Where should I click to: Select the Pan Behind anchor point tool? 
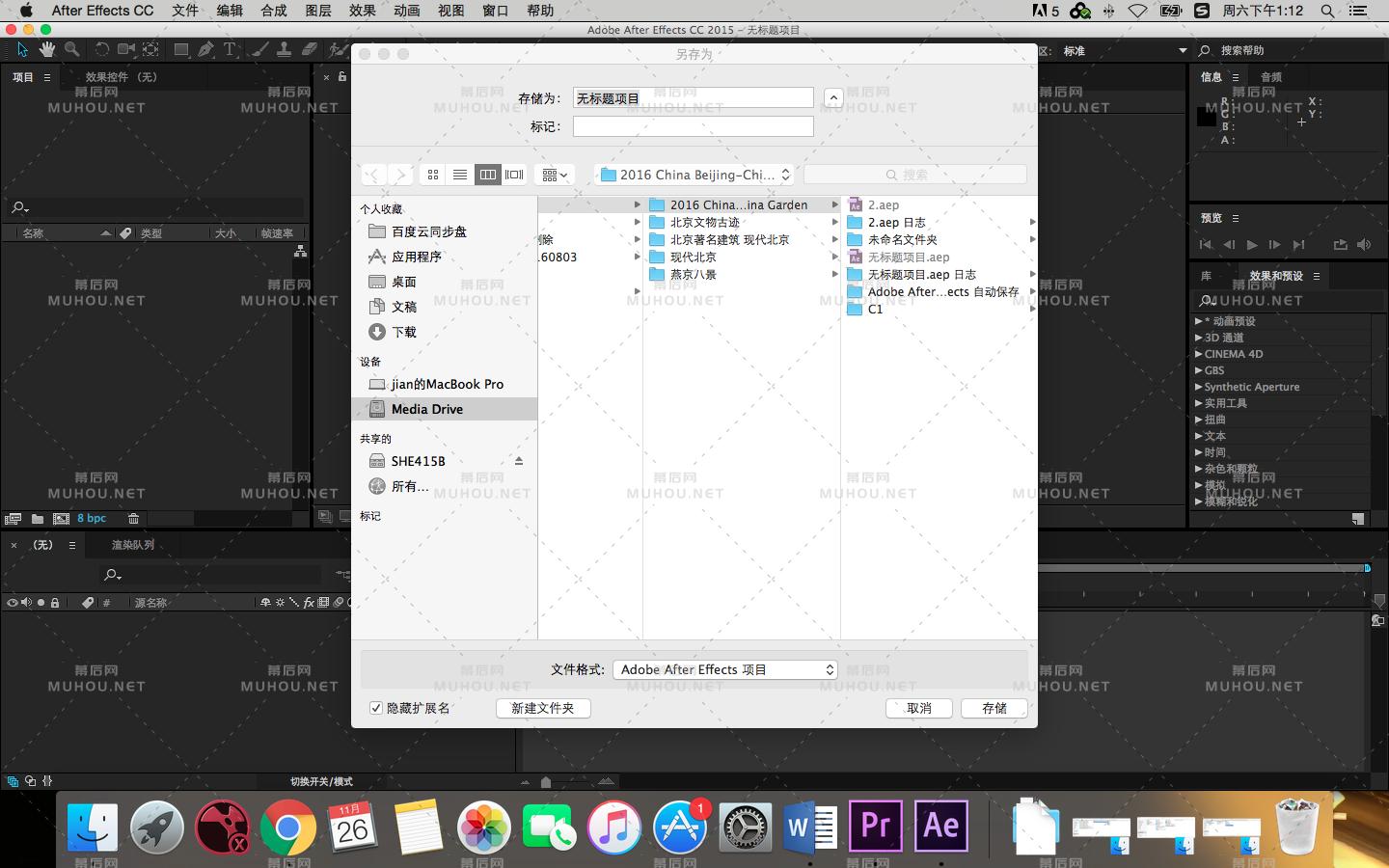[151, 49]
